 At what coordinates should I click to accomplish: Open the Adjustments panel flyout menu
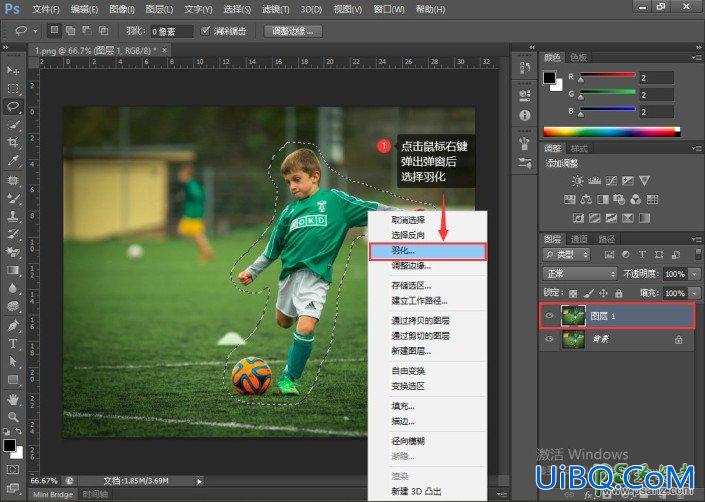pyautogui.click(x=697, y=148)
